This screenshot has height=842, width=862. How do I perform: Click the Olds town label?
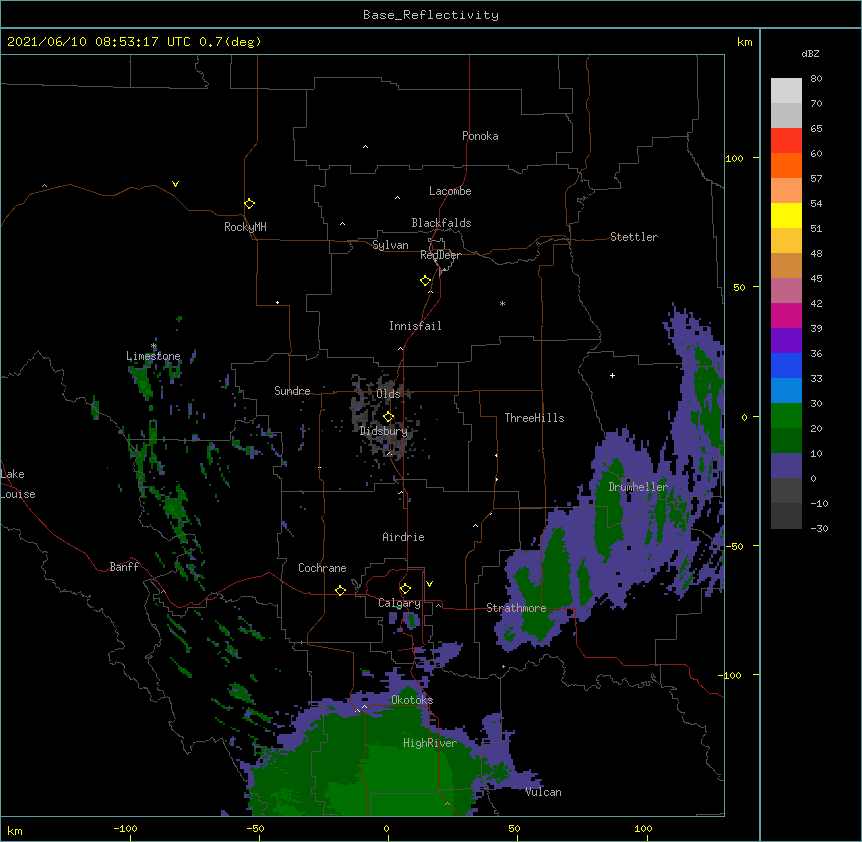tap(388, 394)
